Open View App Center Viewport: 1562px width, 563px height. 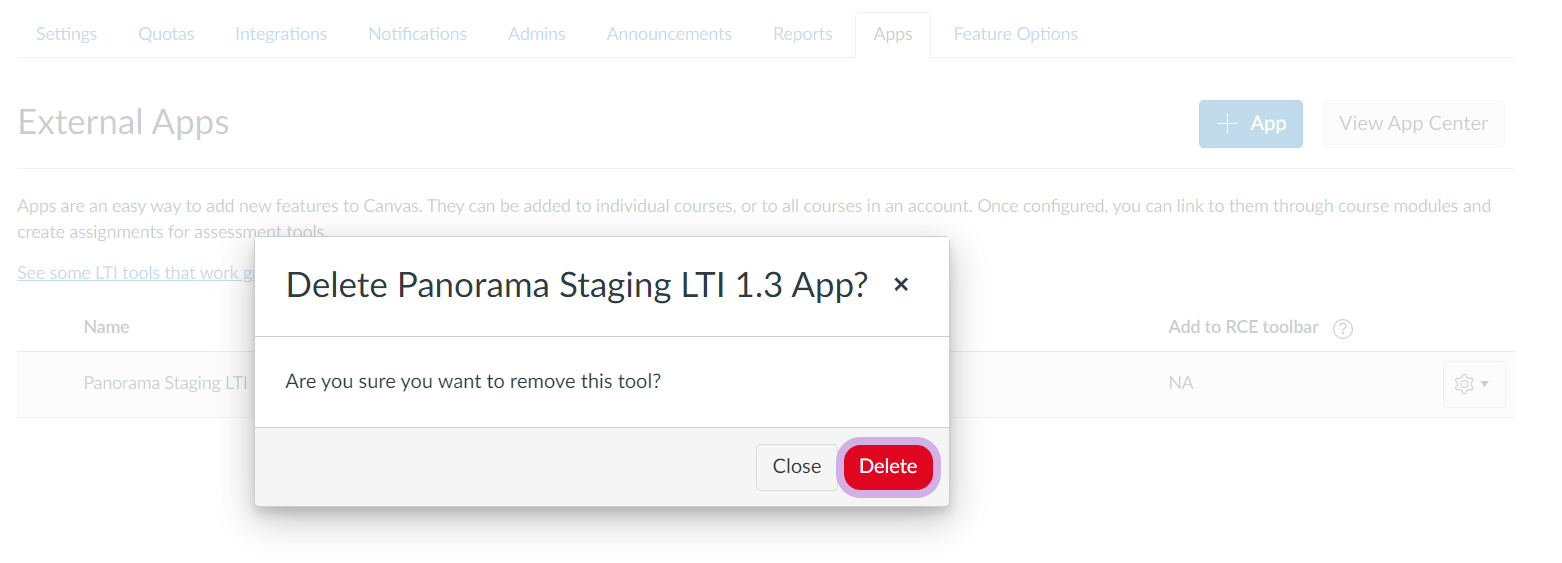tap(1413, 124)
